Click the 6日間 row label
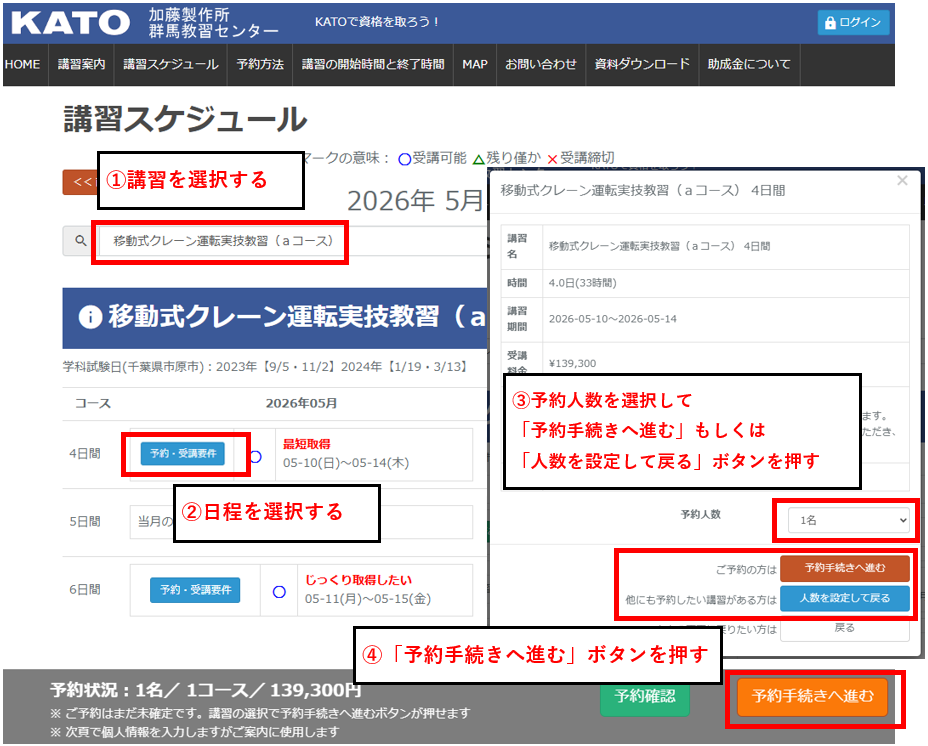 pyautogui.click(x=85, y=590)
